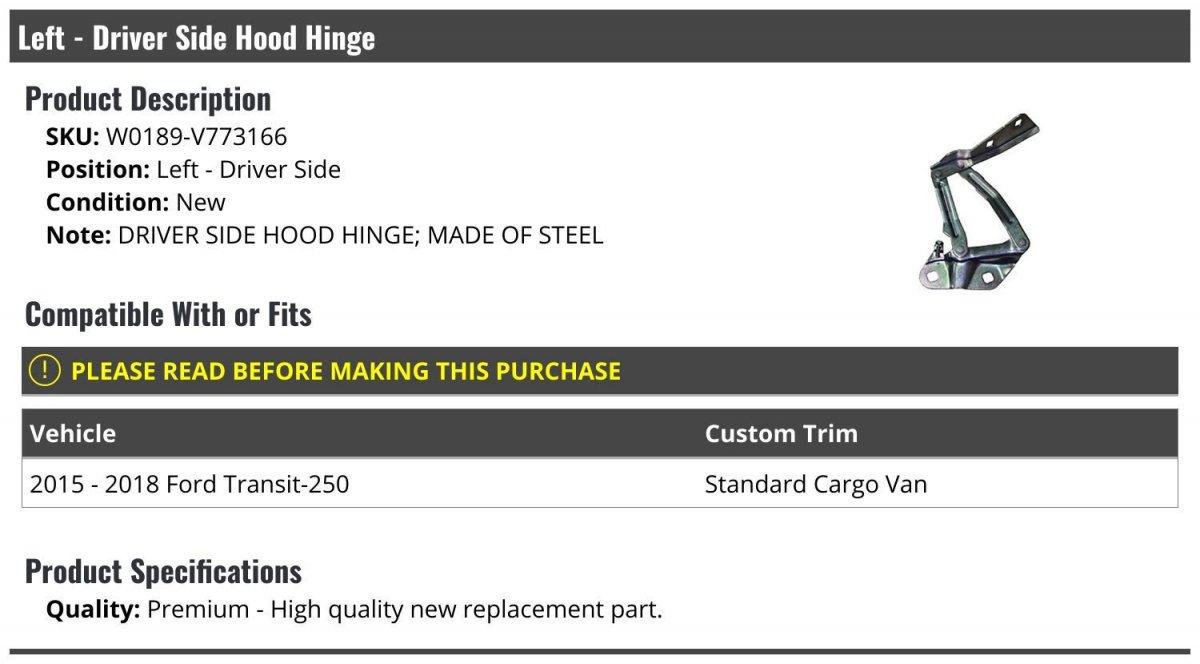Select the SKU W0189-V773166 text
1200x664 pixels.
pos(197,136)
